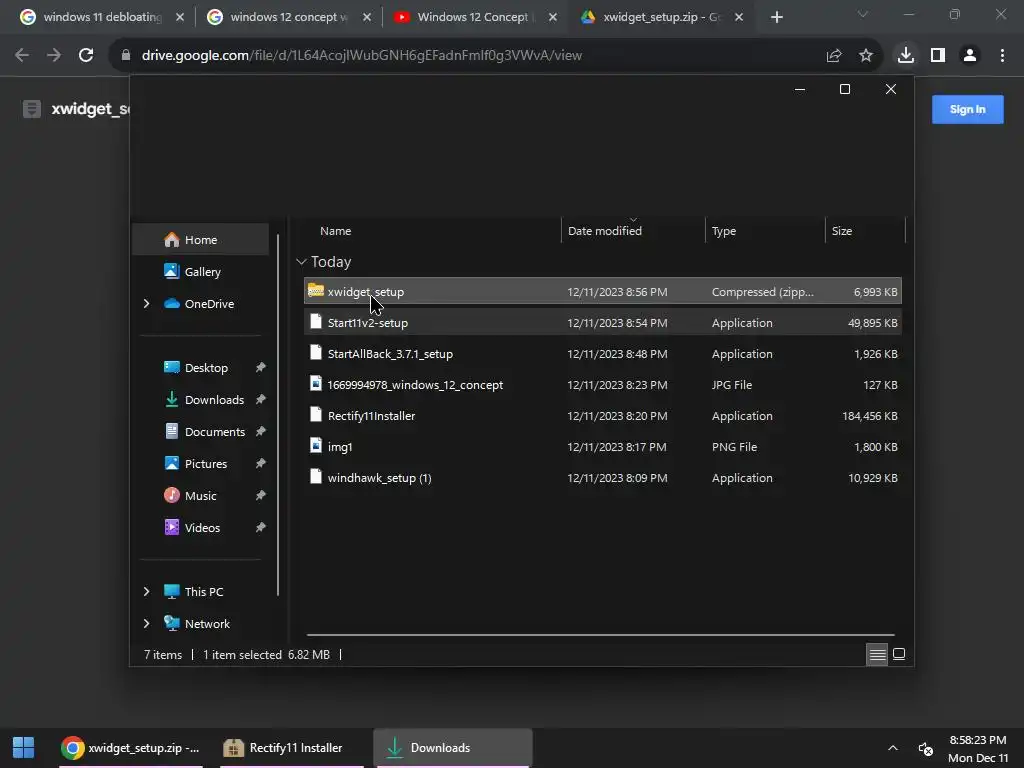Toggle Chrome side panel
Image resolution: width=1024 pixels, height=768 pixels.
click(938, 56)
